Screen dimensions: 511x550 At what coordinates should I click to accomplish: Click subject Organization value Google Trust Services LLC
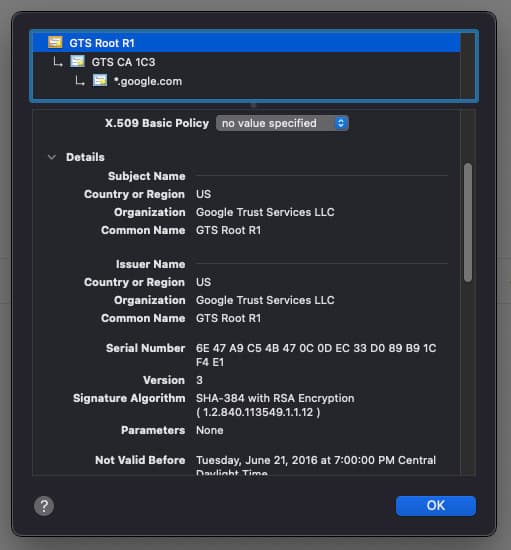[x=265, y=212]
